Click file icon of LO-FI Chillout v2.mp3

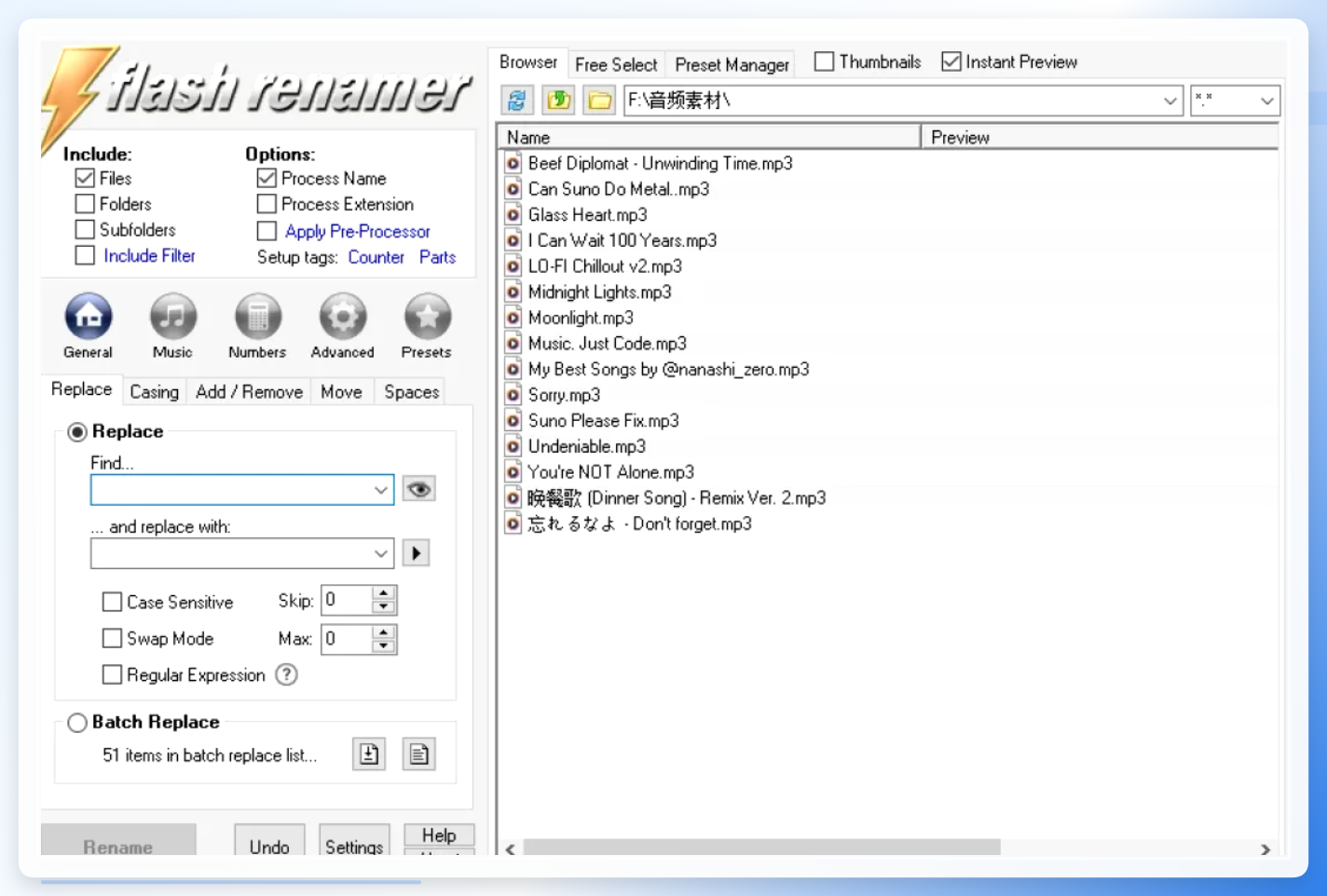point(513,266)
